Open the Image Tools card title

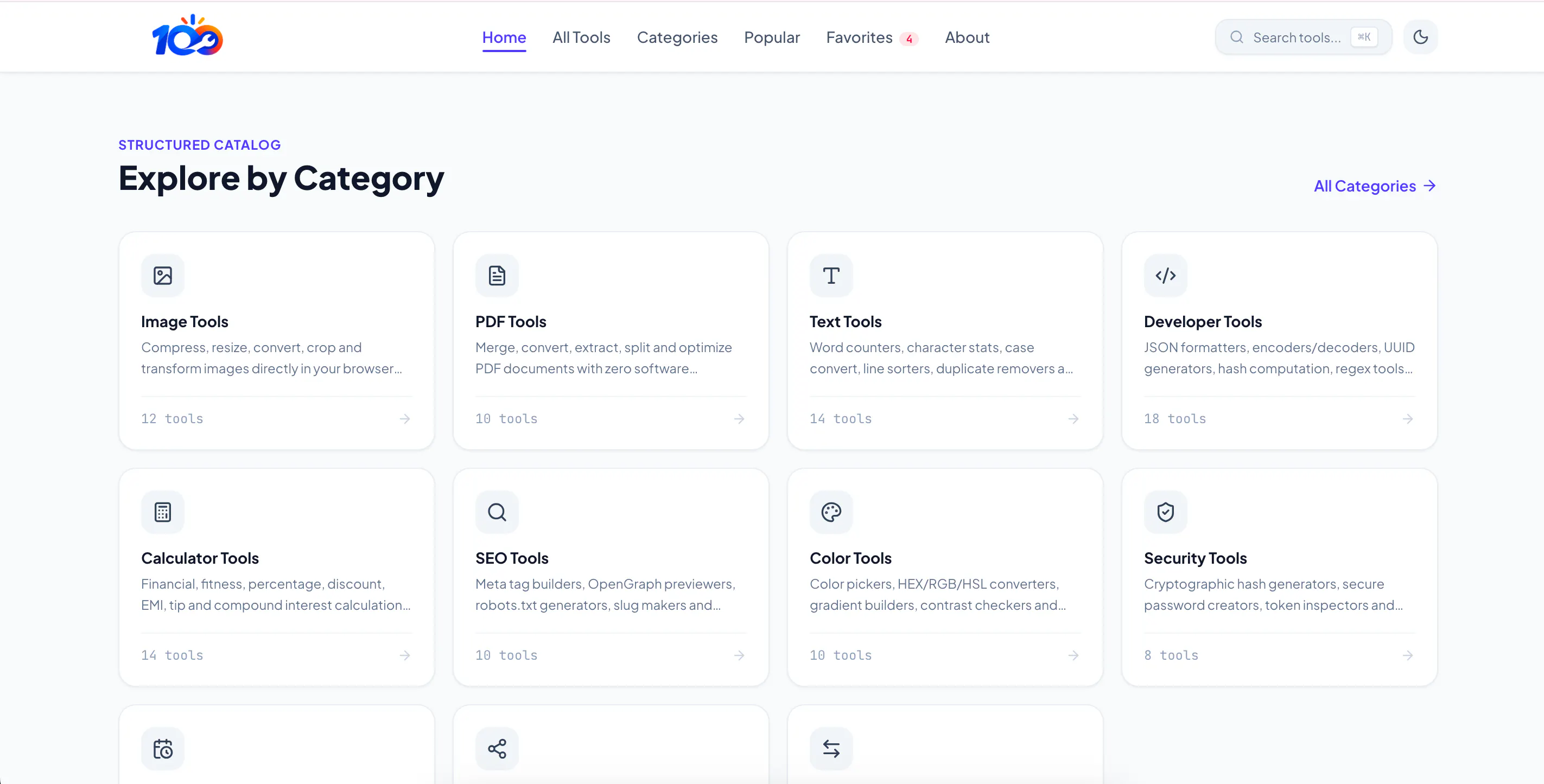click(x=185, y=322)
